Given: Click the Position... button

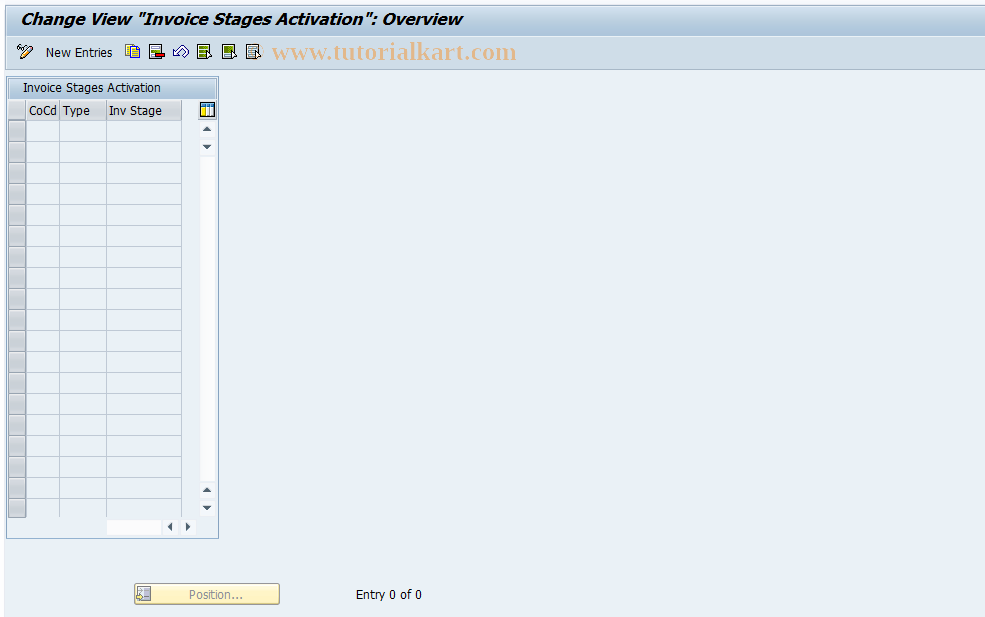Looking at the screenshot, I should (207, 594).
